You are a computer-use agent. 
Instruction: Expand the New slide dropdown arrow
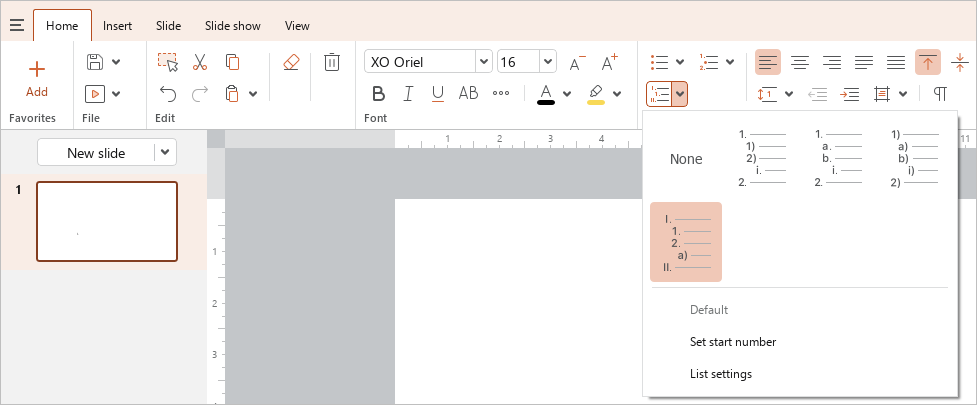[x=165, y=153]
